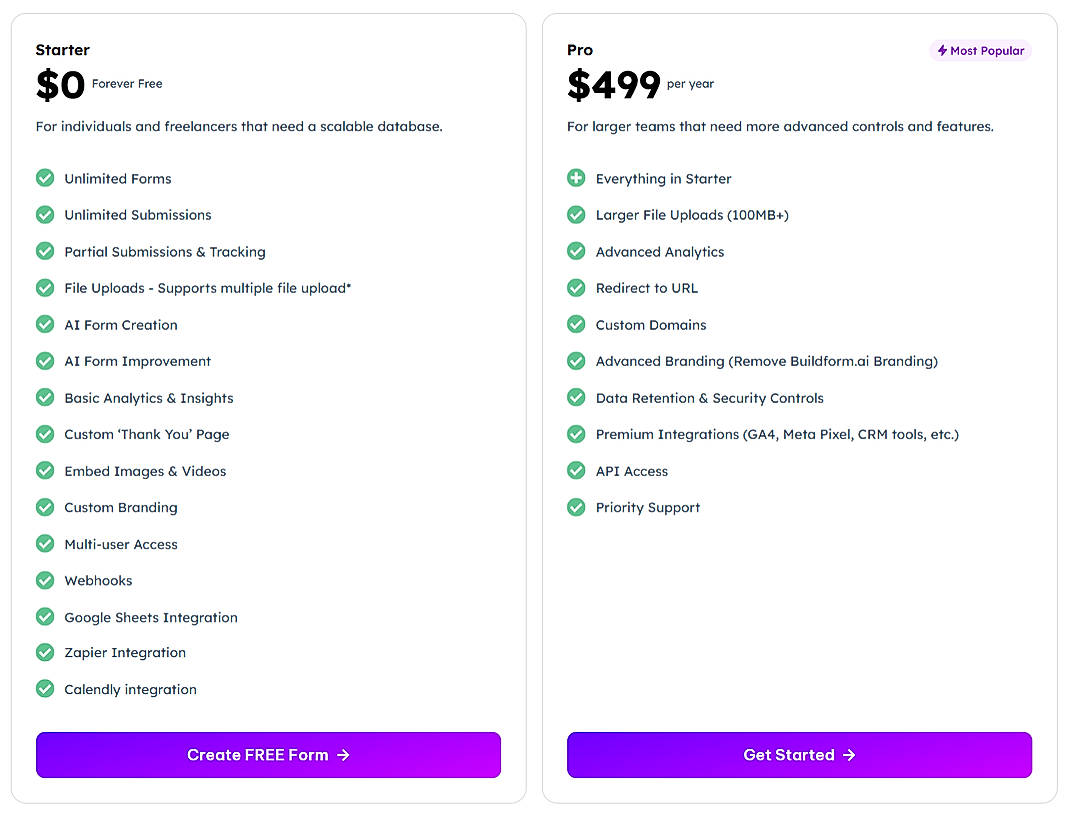Select the checkmark beside Priority Support
Screen dimensions: 1070x818
point(576,507)
